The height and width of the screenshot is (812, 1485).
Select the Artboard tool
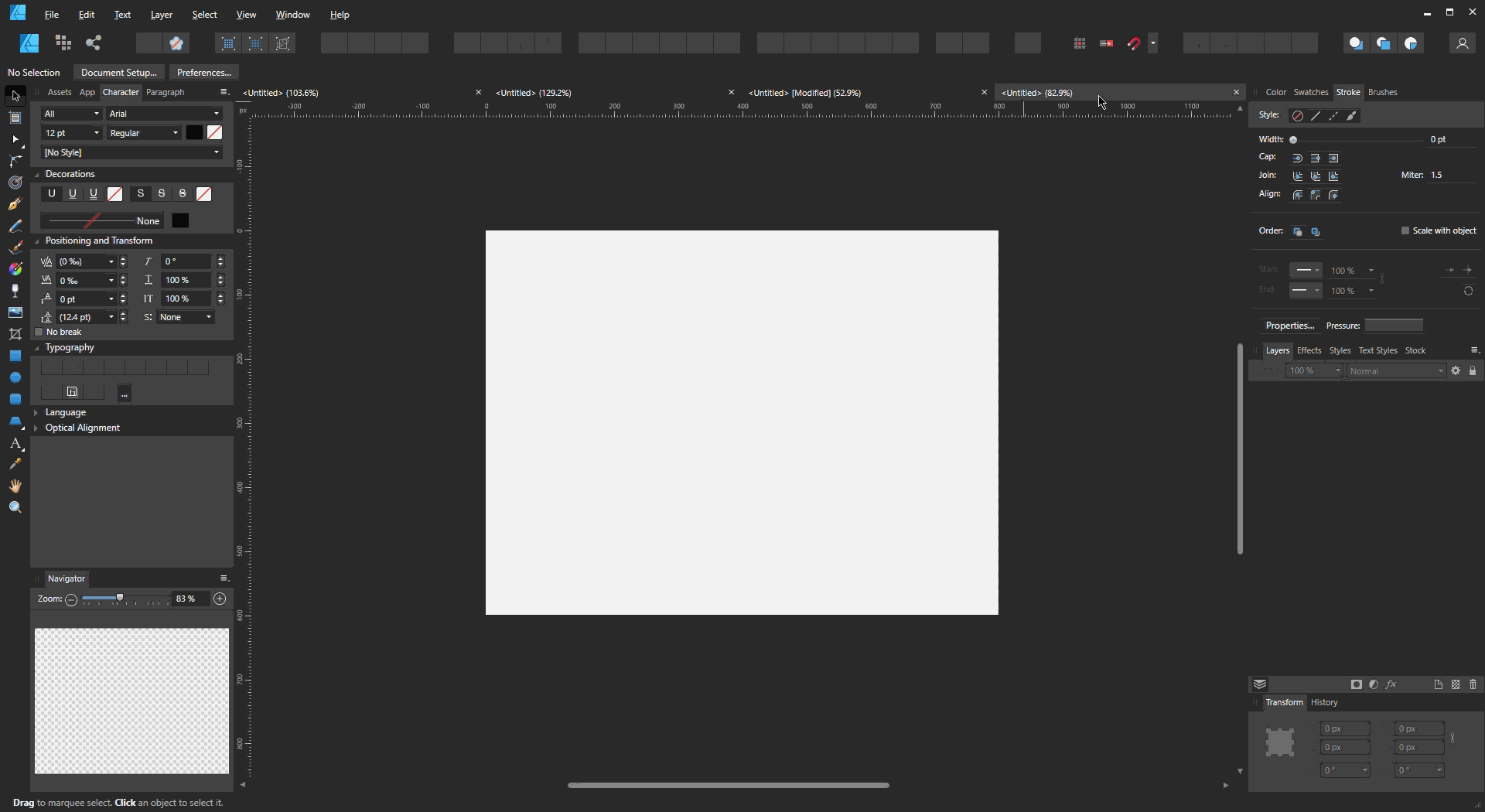(x=15, y=118)
